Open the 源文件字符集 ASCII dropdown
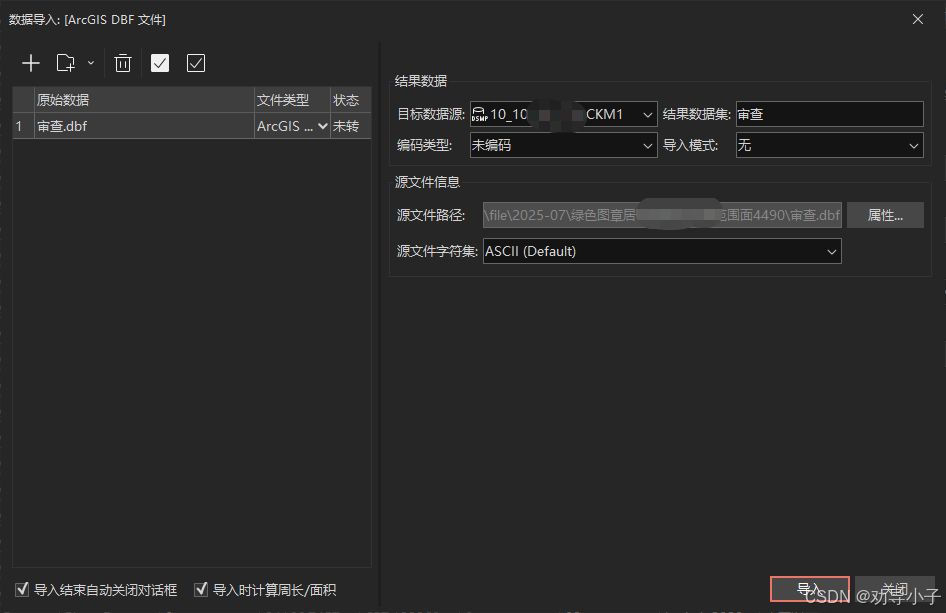 pyautogui.click(x=662, y=251)
